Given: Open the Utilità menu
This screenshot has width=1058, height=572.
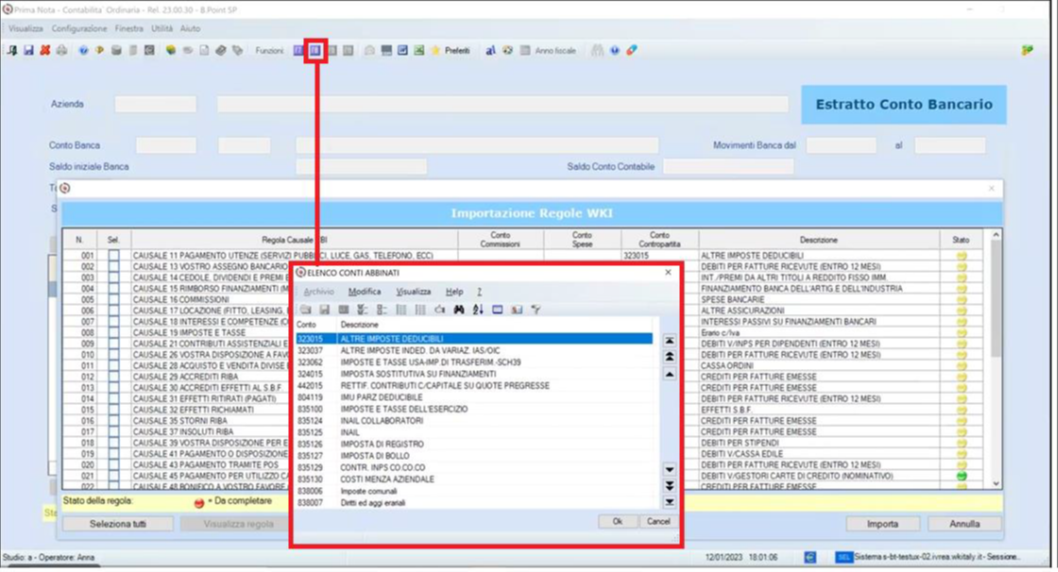Looking at the screenshot, I should (162, 28).
